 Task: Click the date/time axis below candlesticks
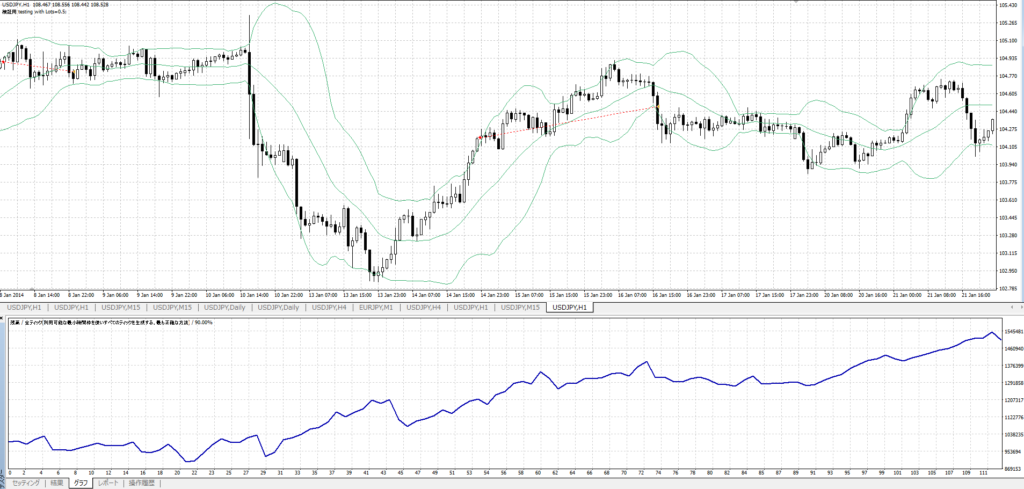[x=500, y=296]
